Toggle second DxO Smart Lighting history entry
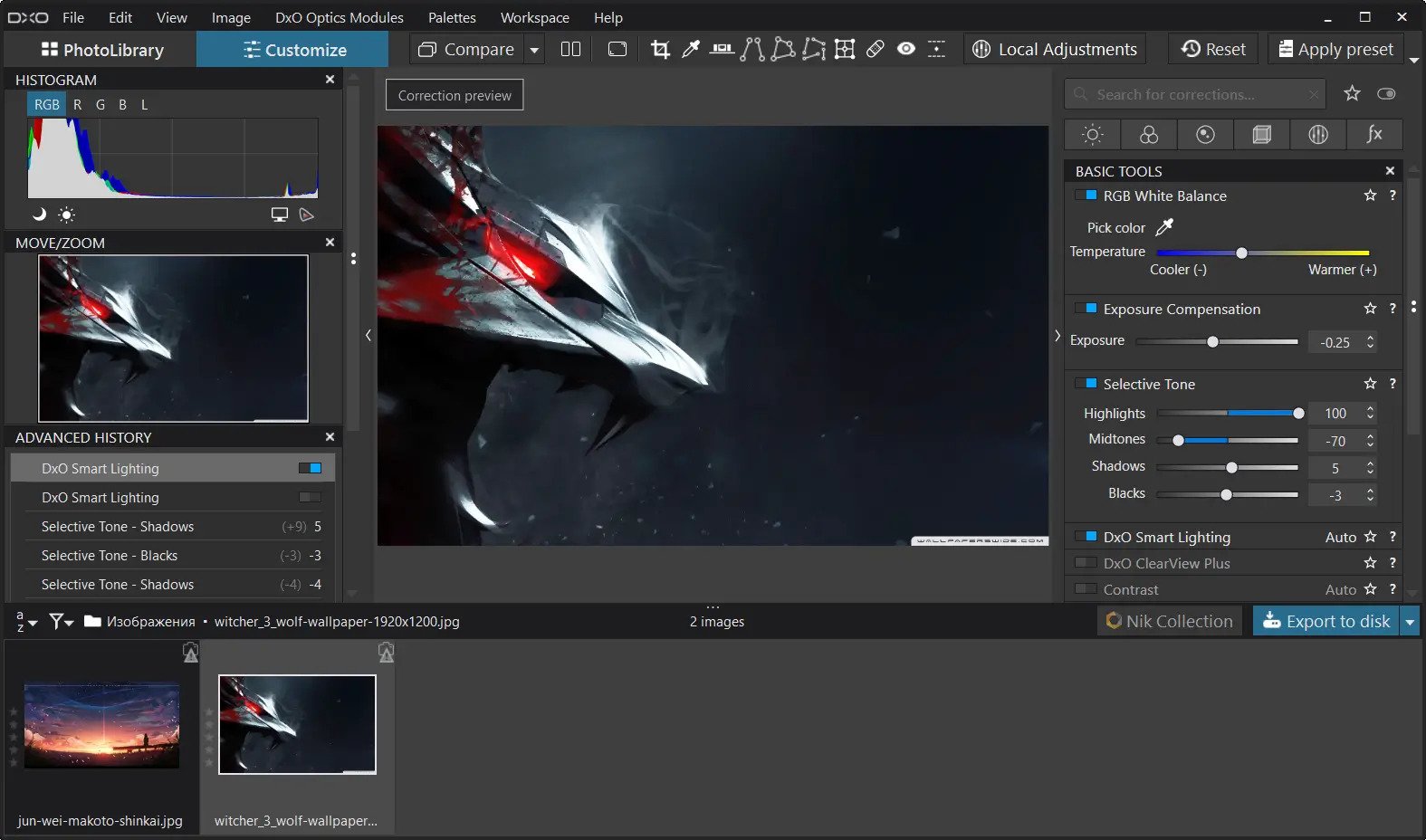1426x840 pixels. coord(310,497)
